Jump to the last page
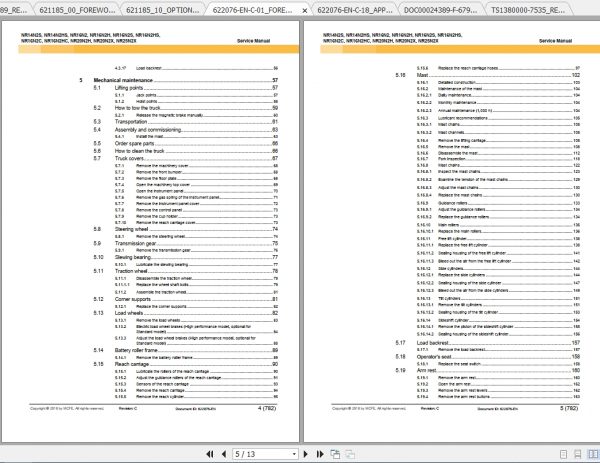This screenshot has width=600, height=463. (320, 454)
